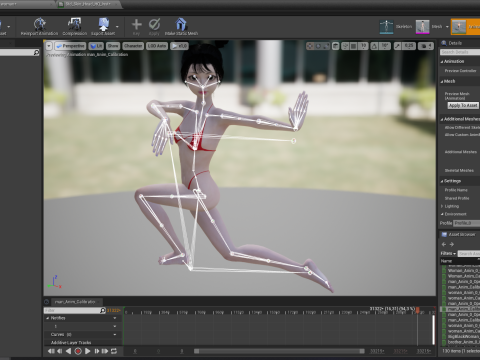Click the timeline view range scrollbar
The height and width of the screenshot is (360, 480).
point(279,351)
